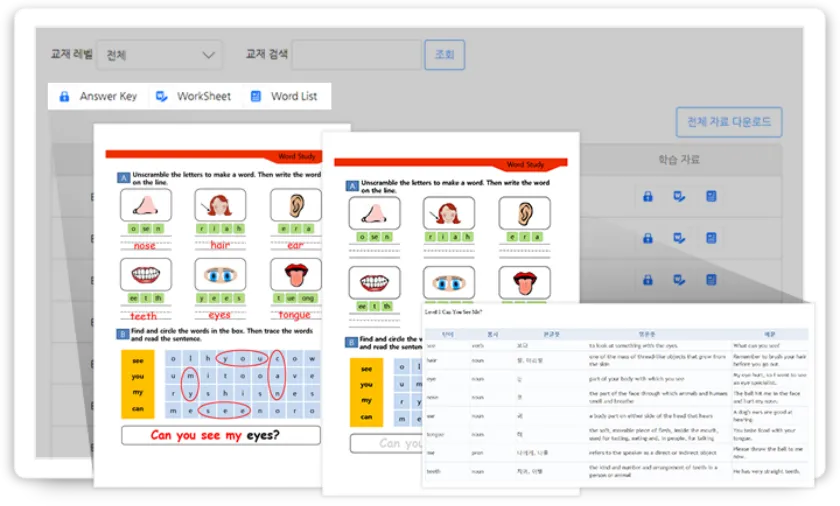The image size is (840, 506).
Task: Open the answer key preview with red handwriting
Action: click(x=220, y=300)
